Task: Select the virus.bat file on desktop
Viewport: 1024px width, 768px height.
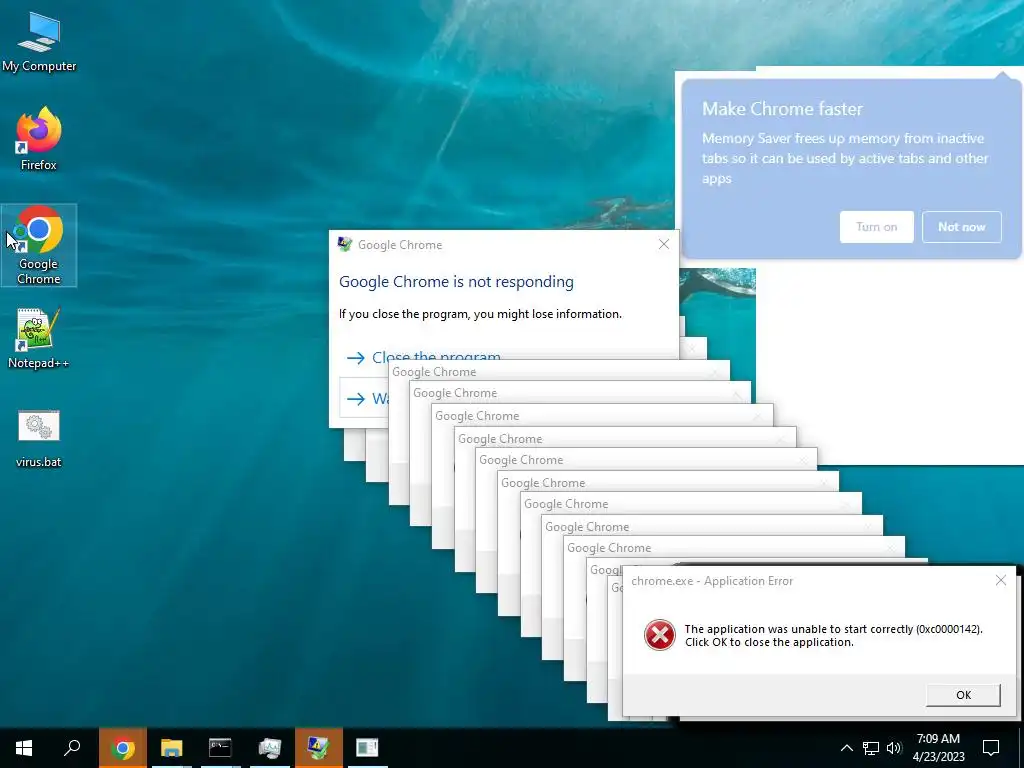Action: coord(39,438)
